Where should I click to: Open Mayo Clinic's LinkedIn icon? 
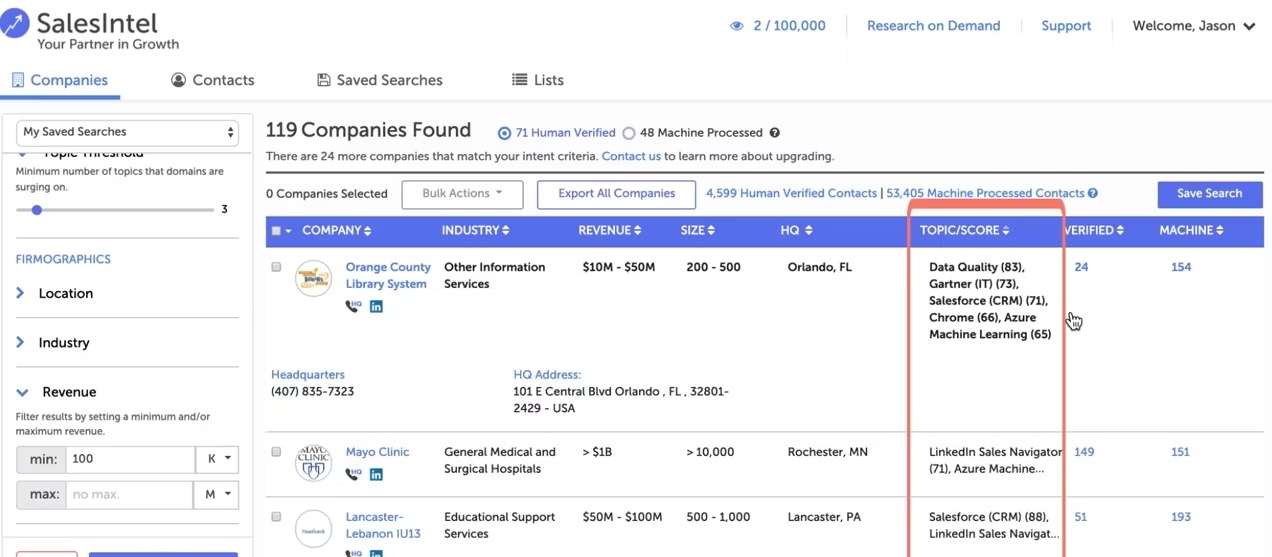[376, 475]
